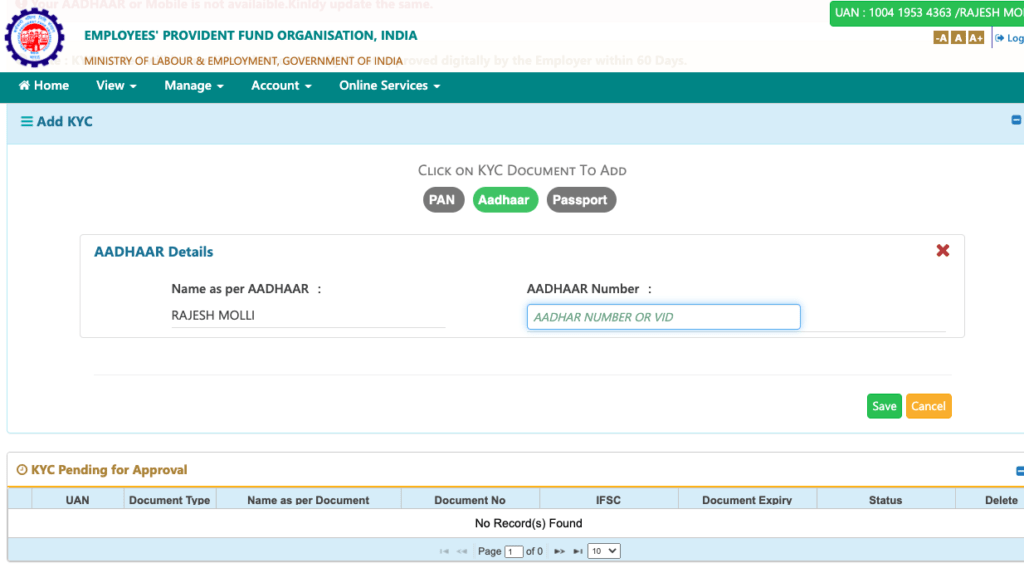Select the Passport document pill

point(581,200)
